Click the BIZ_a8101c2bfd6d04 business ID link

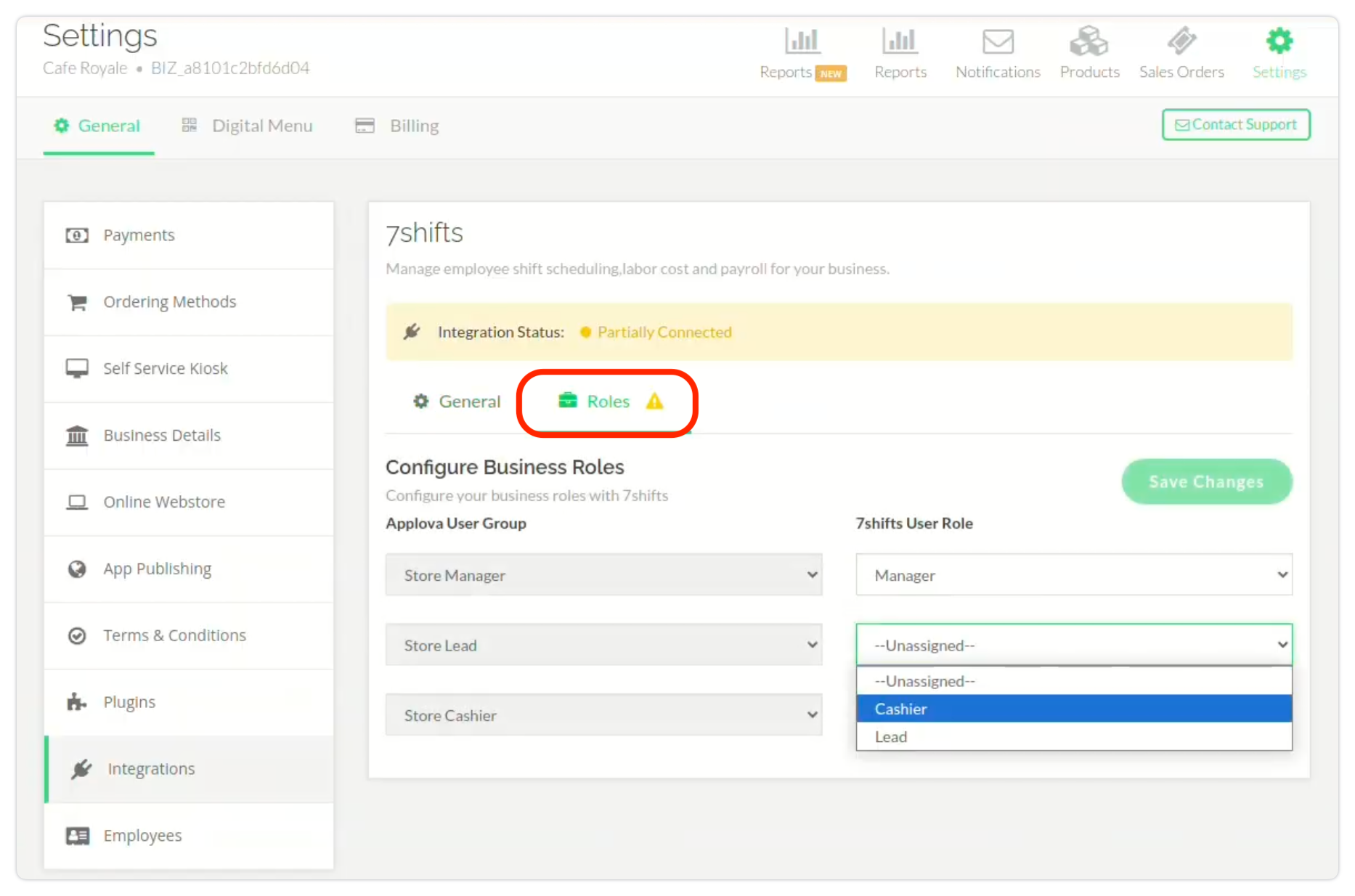tap(230, 68)
